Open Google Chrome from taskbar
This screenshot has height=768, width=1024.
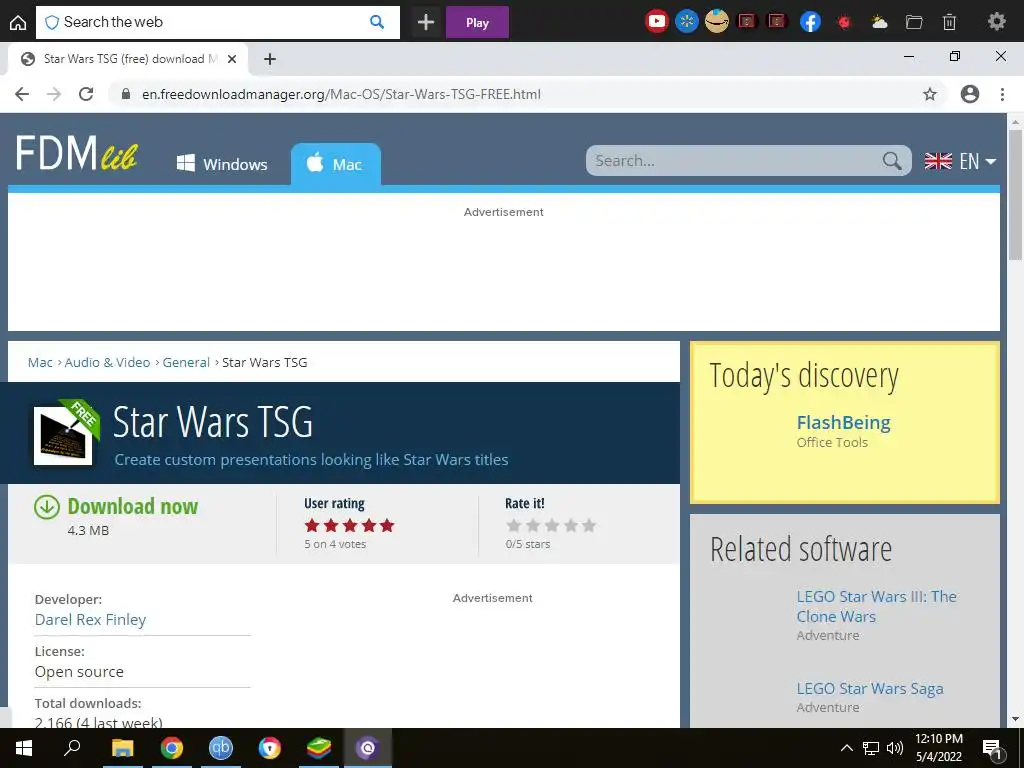[172, 748]
